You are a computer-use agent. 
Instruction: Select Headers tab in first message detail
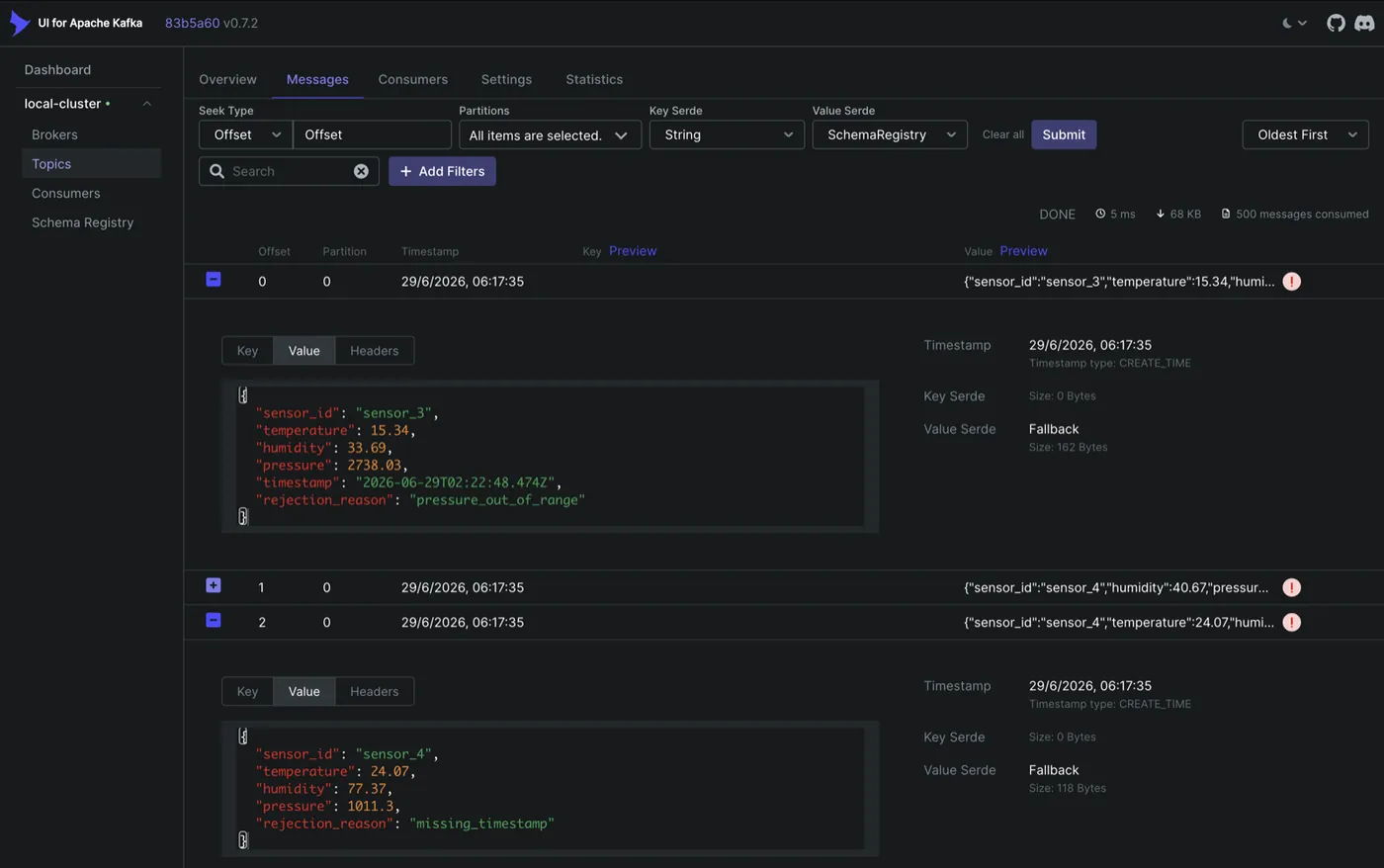coord(374,351)
